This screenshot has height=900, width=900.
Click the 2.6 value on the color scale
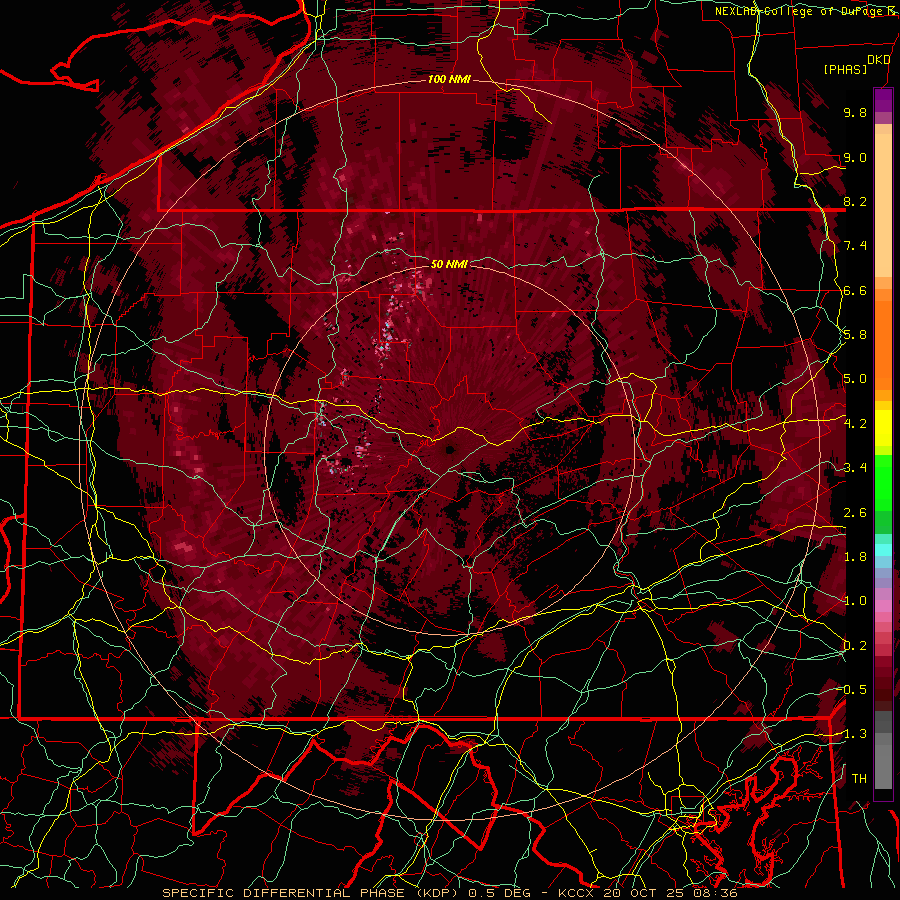[855, 513]
